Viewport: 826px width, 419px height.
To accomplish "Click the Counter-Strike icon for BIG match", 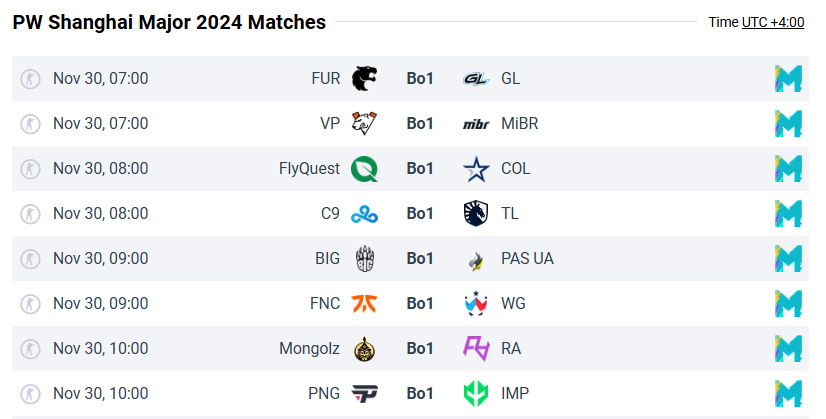I will click(31, 258).
